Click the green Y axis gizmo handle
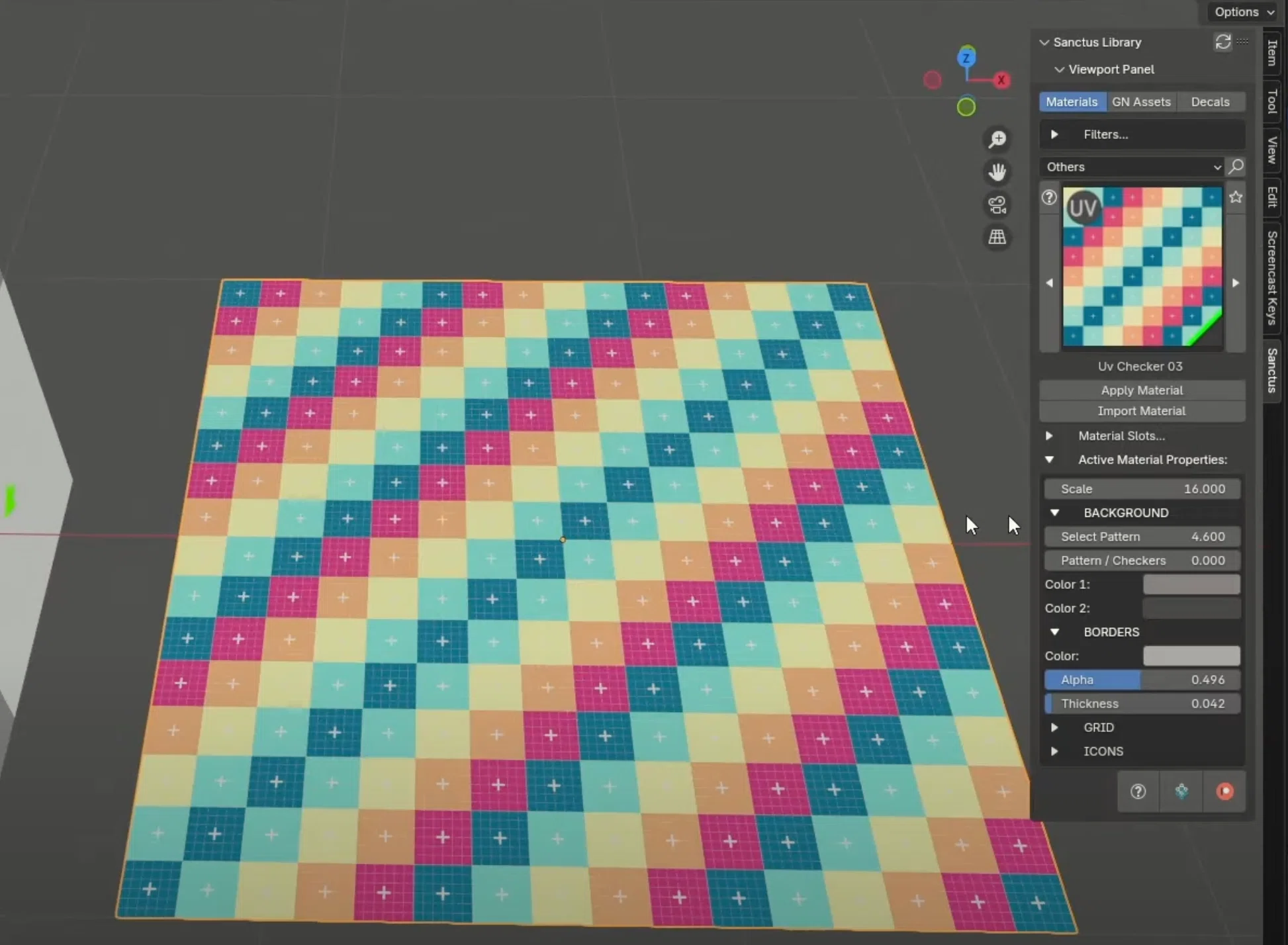 (966, 107)
